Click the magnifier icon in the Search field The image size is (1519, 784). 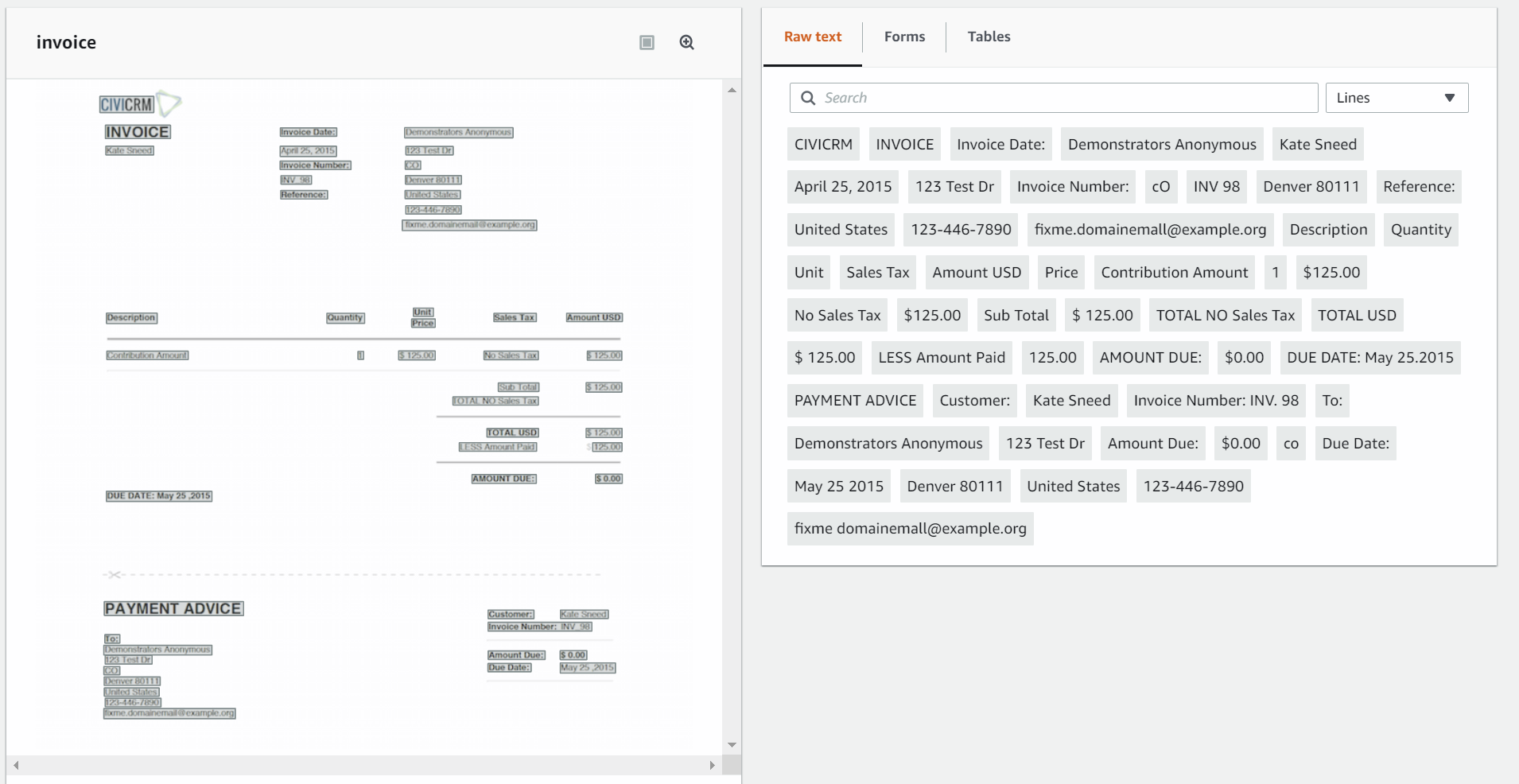(x=808, y=98)
